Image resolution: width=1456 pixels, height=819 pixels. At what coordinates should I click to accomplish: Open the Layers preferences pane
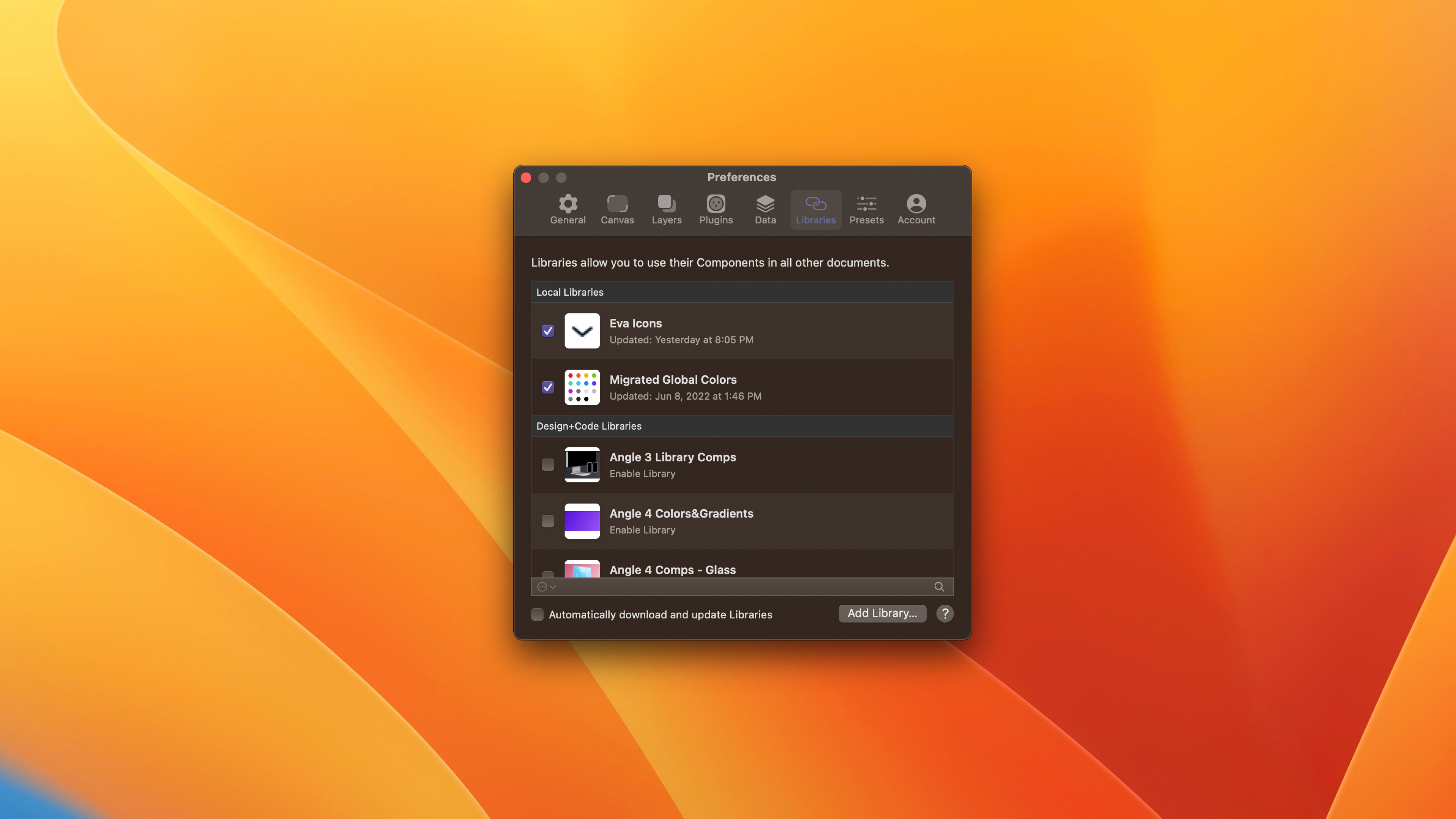click(667, 209)
